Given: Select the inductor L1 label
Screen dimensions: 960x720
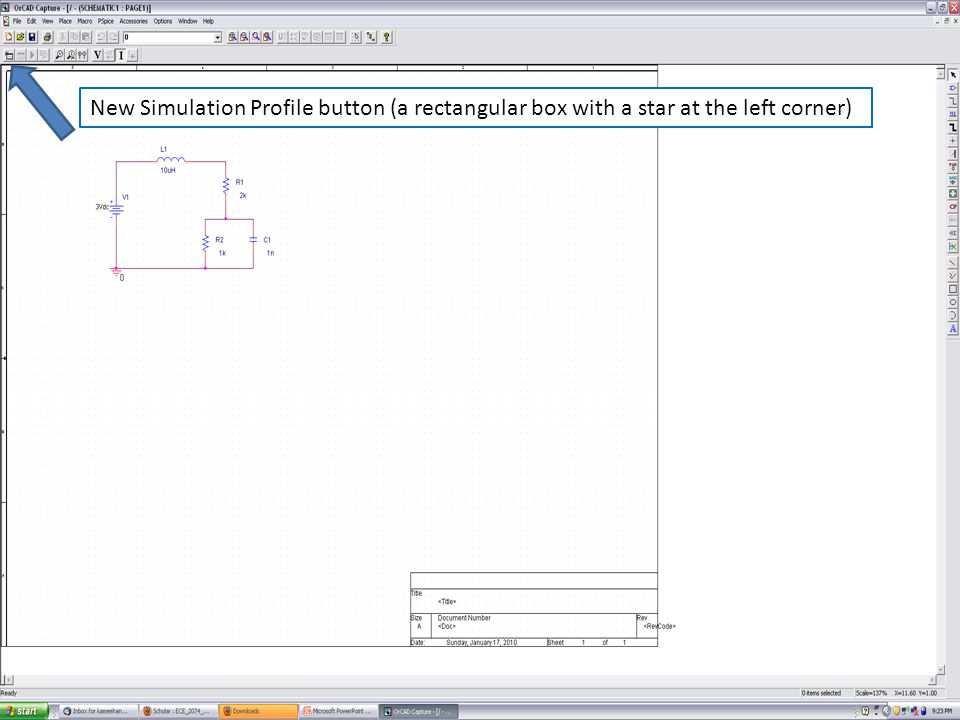Looking at the screenshot, I should tap(163, 149).
